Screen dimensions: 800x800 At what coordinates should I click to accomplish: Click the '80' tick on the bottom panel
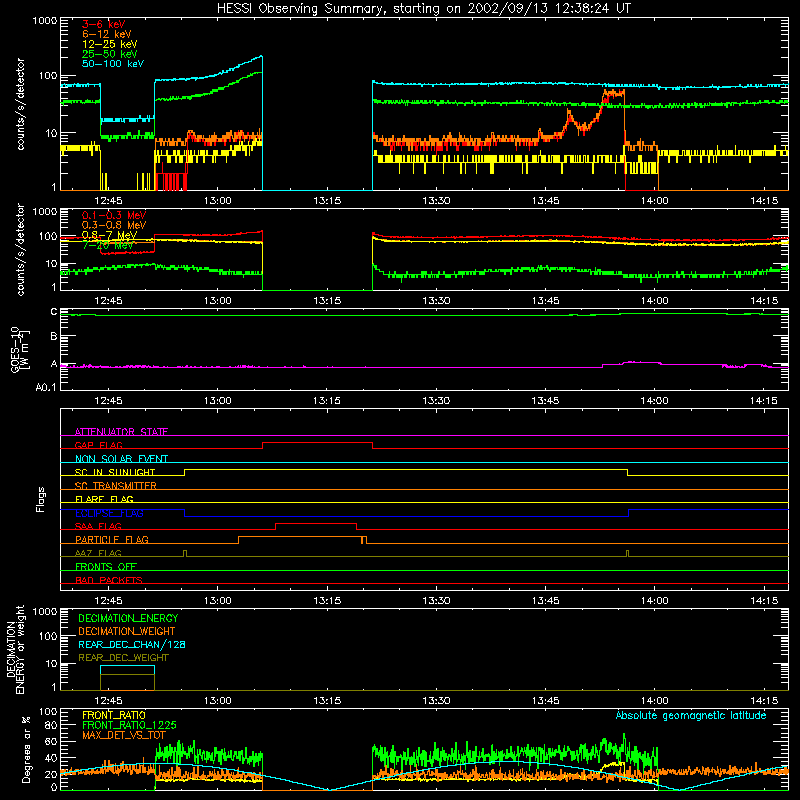52,725
